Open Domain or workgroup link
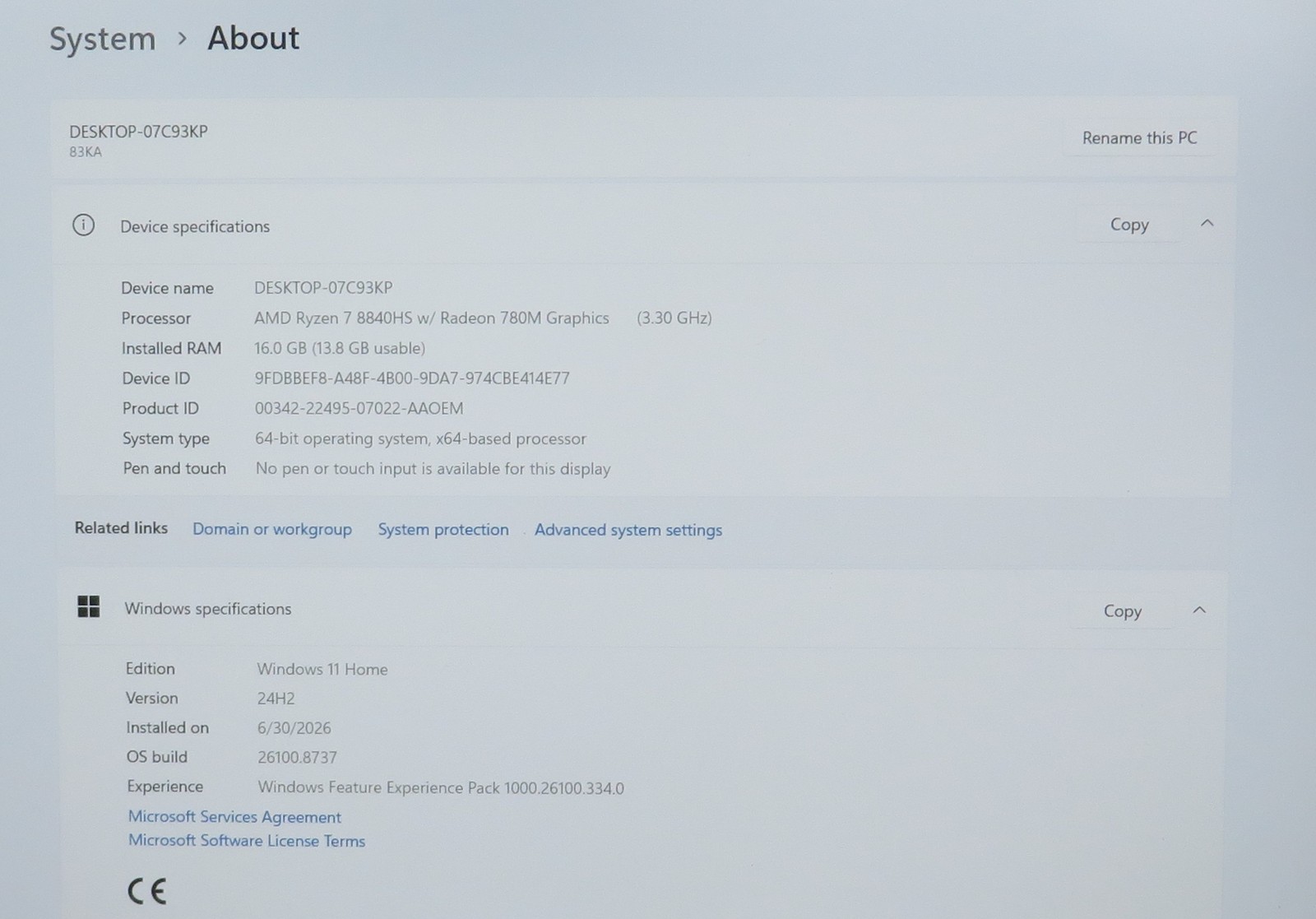This screenshot has height=919, width=1316. 272,529
